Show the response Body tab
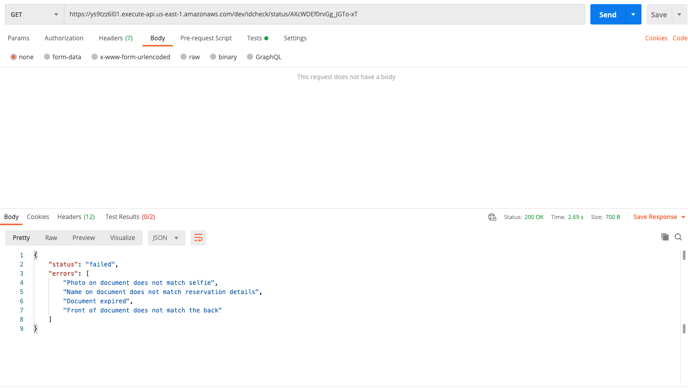 coord(11,217)
